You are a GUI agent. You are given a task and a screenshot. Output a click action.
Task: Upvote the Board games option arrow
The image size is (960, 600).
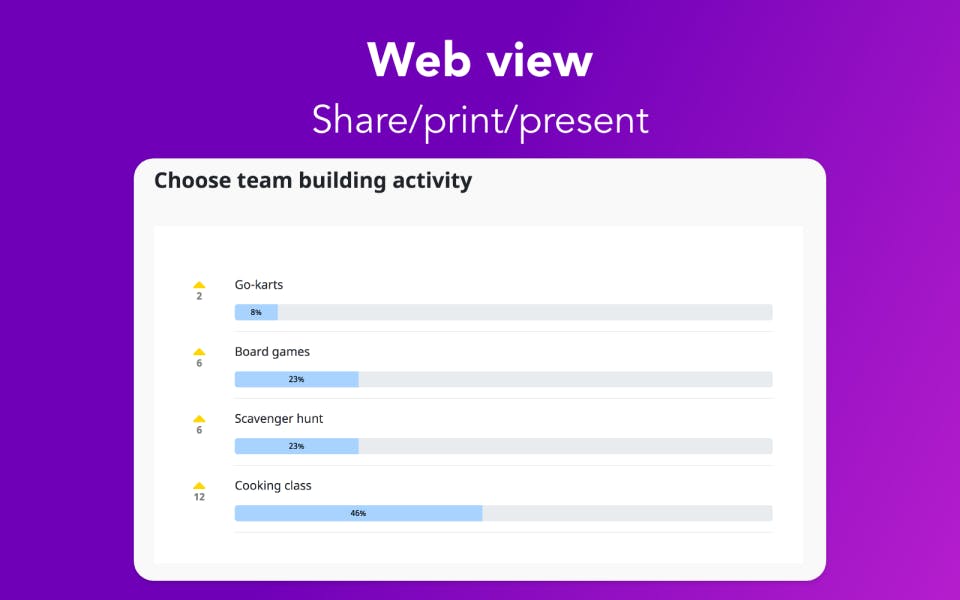point(199,352)
